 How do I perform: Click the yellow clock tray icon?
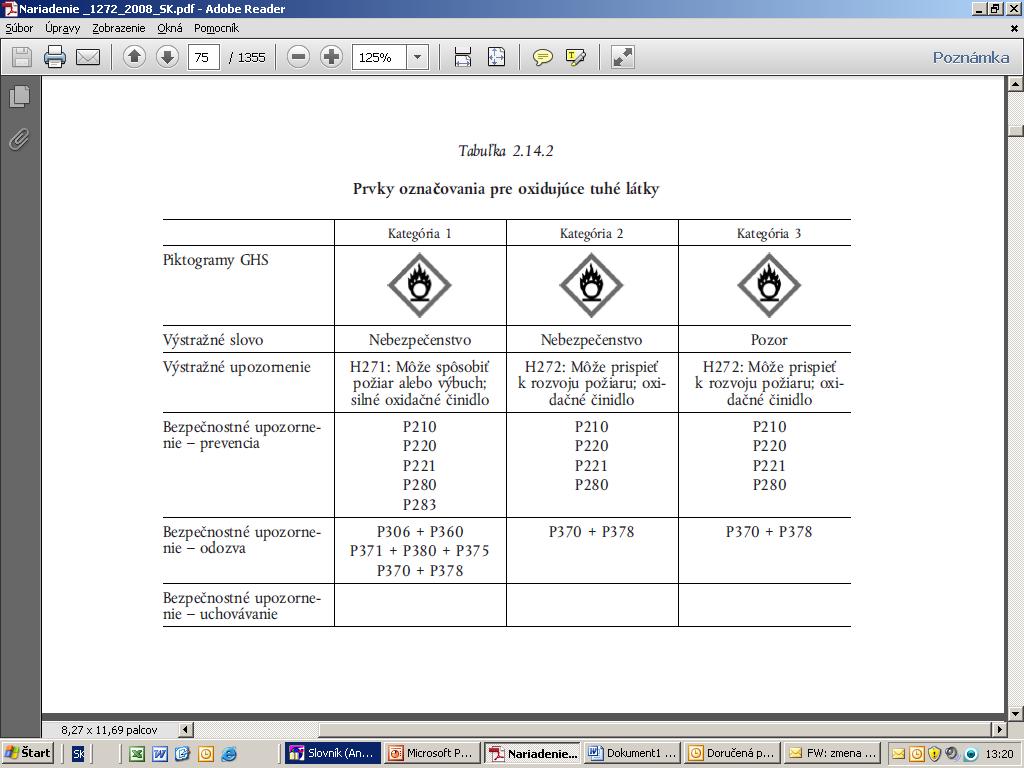(916, 754)
